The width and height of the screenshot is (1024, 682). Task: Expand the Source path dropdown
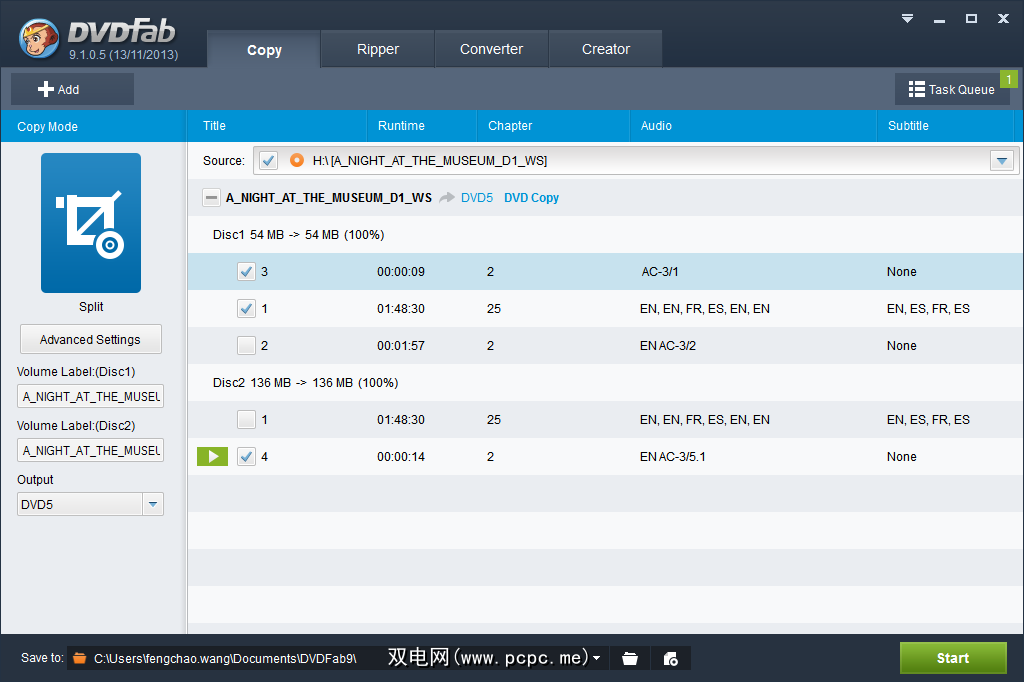click(x=1001, y=161)
